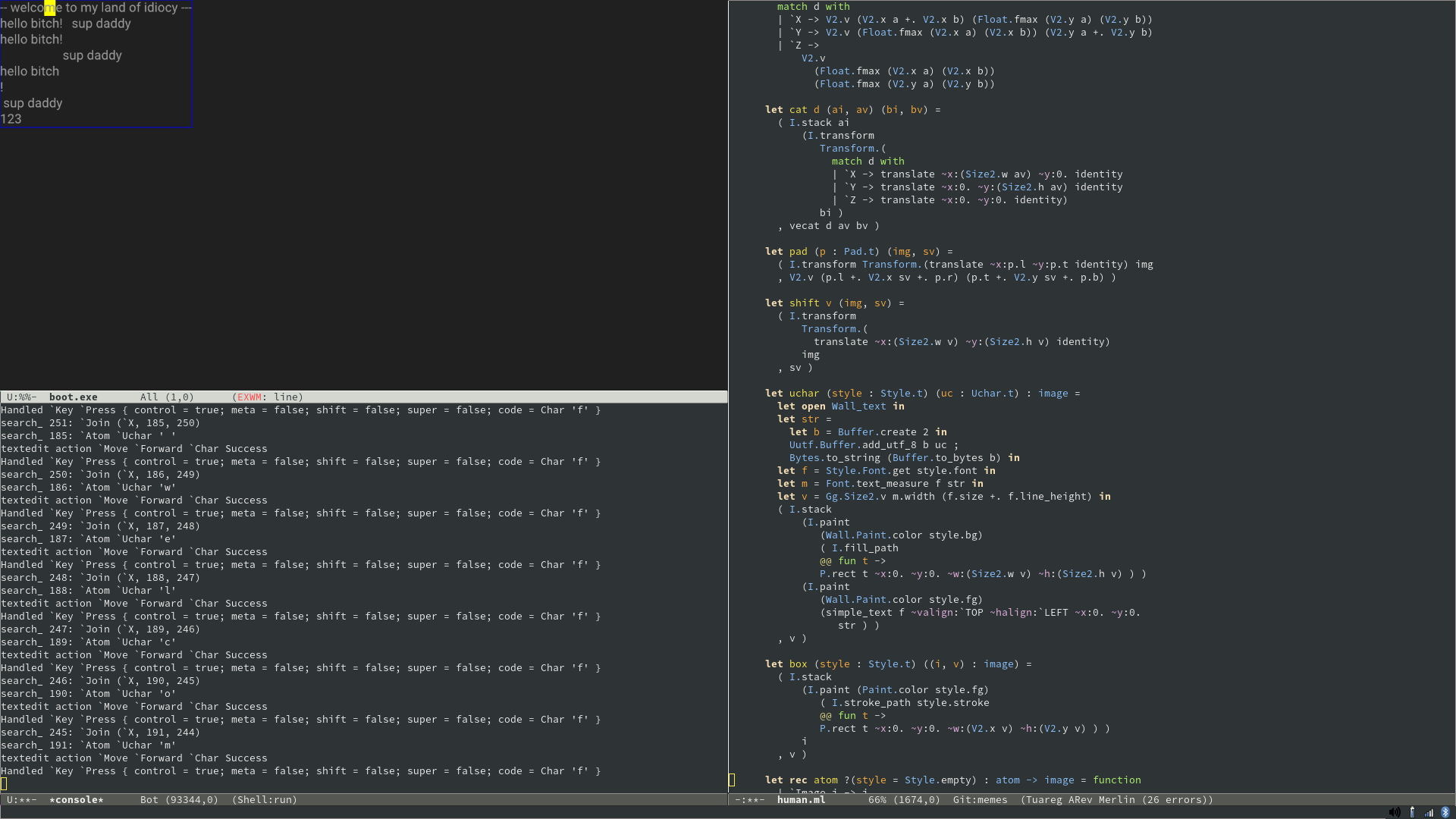Click the Git:memes branch indicator
Screen dimensions: 1456x819
click(980, 800)
